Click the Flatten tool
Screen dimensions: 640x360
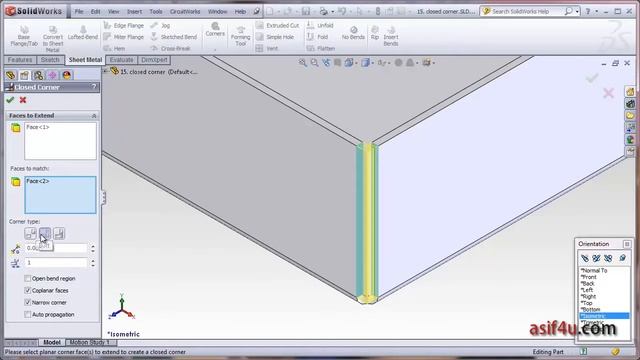[x=321, y=48]
